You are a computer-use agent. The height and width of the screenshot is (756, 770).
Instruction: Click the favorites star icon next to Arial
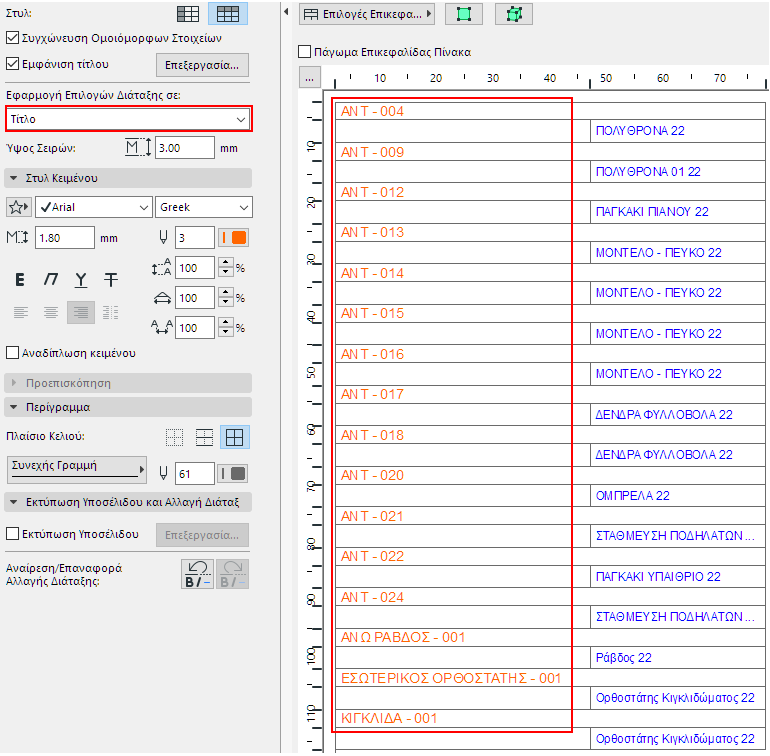tap(19, 207)
